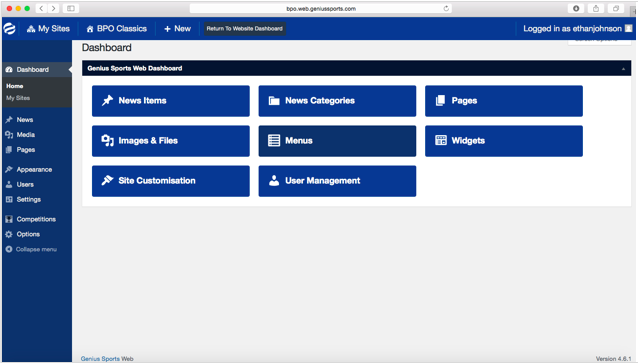Click the widgets icon on Widgets tile
This screenshot has height=363, width=638.
pos(441,140)
